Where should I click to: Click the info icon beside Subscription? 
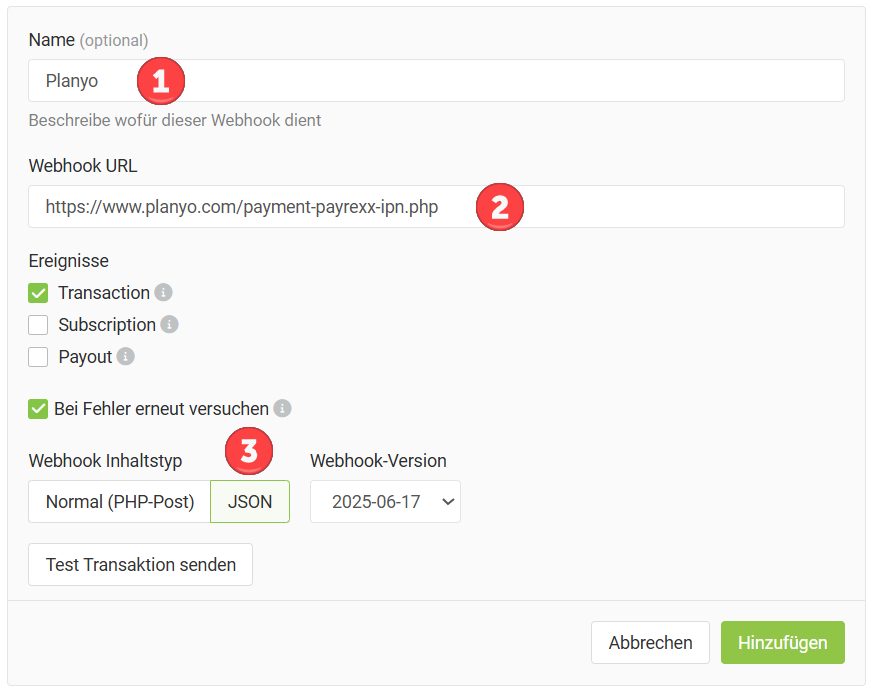(x=169, y=324)
